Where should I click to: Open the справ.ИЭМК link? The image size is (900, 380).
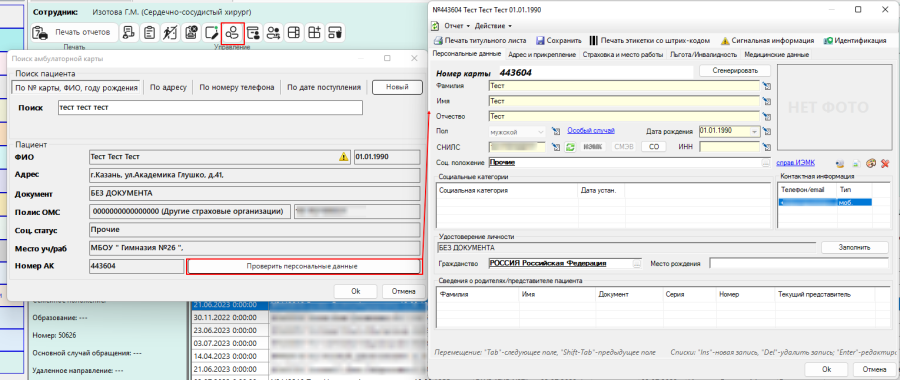click(796, 164)
